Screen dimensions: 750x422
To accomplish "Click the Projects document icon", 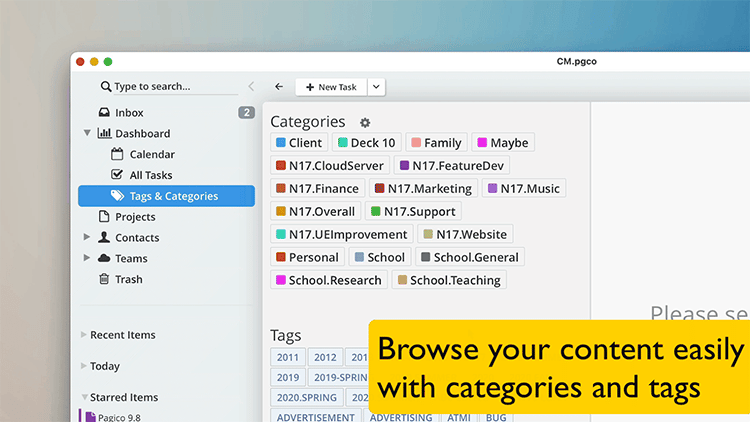I will coord(104,216).
